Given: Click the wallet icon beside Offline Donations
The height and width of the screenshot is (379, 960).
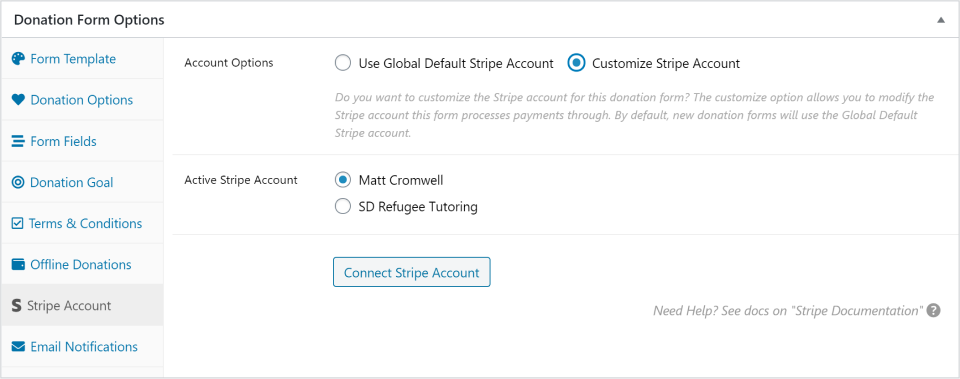Looking at the screenshot, I should [x=18, y=265].
